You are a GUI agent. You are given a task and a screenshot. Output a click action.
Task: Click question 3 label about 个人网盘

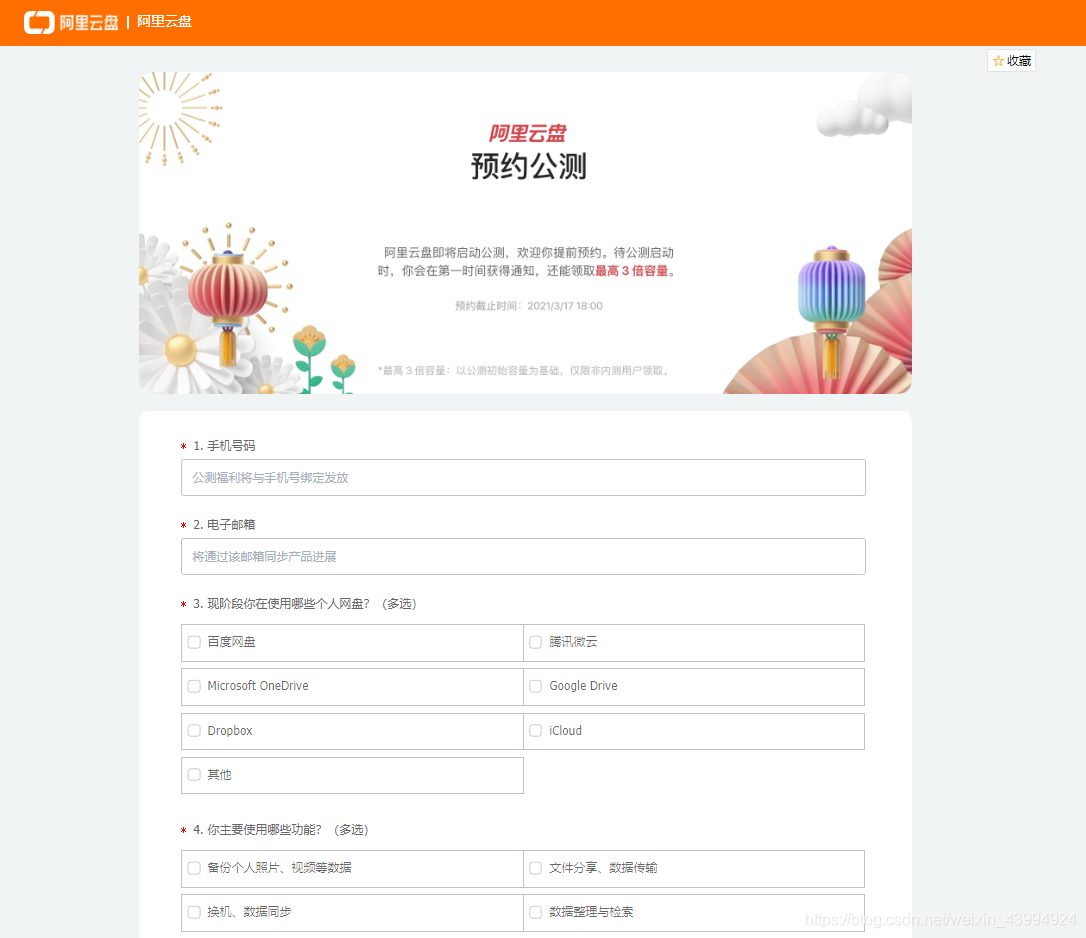[x=305, y=604]
